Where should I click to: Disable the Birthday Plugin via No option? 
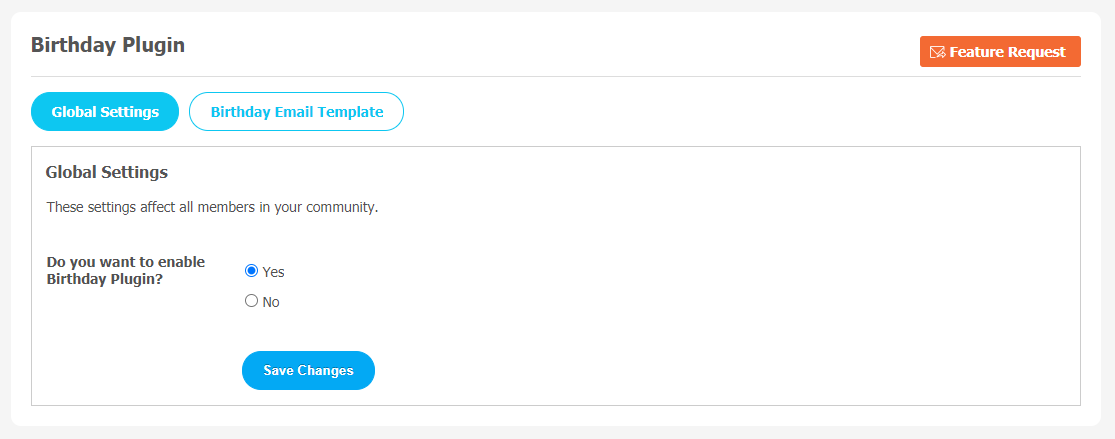tap(251, 301)
